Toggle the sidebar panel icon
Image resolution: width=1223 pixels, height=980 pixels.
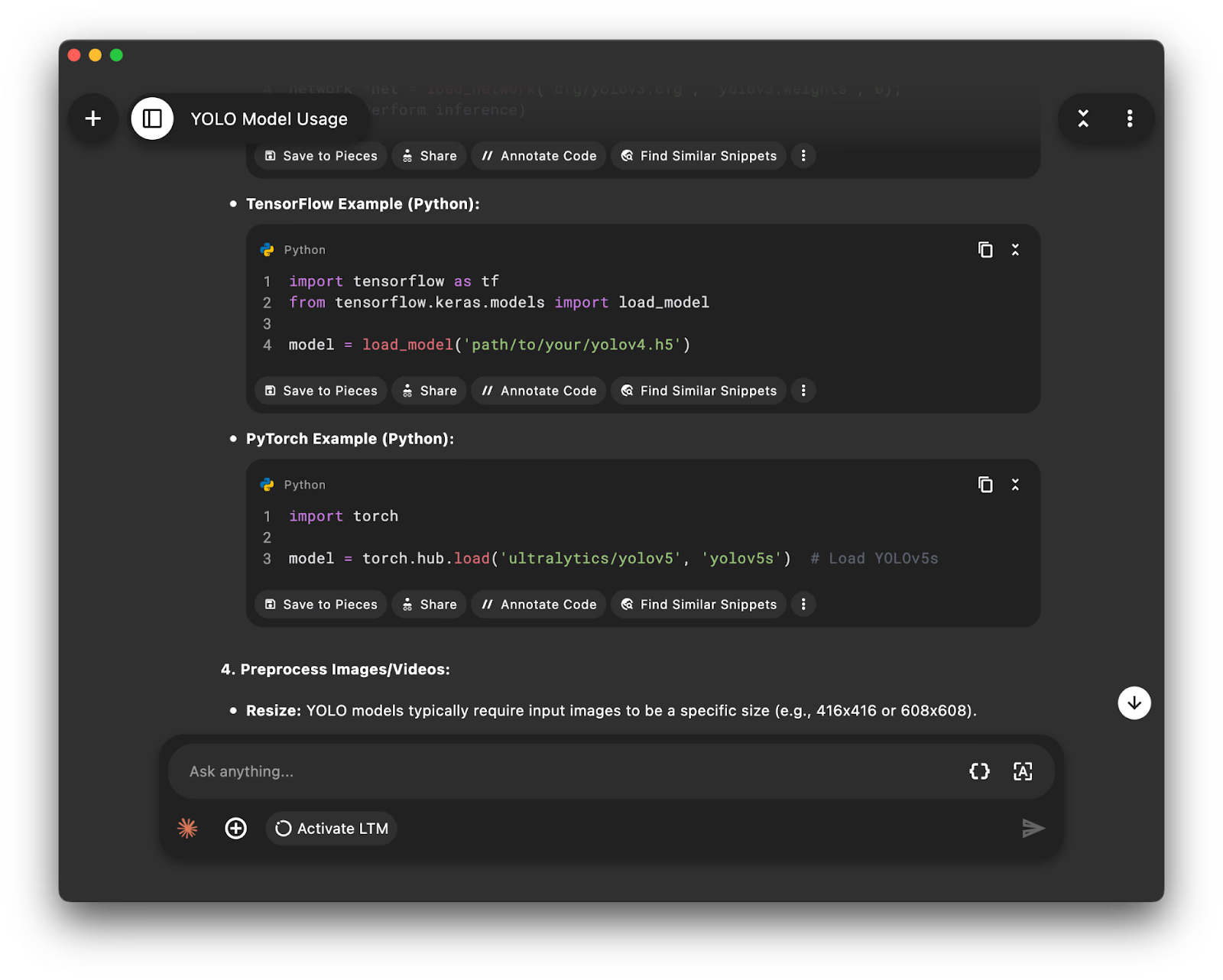(152, 118)
